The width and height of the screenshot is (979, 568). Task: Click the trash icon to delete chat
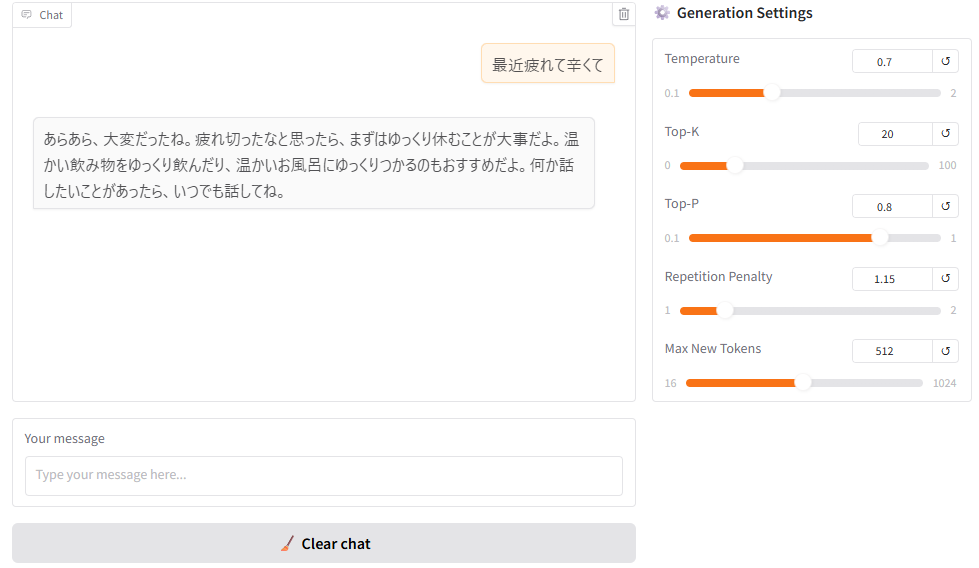[x=623, y=14]
